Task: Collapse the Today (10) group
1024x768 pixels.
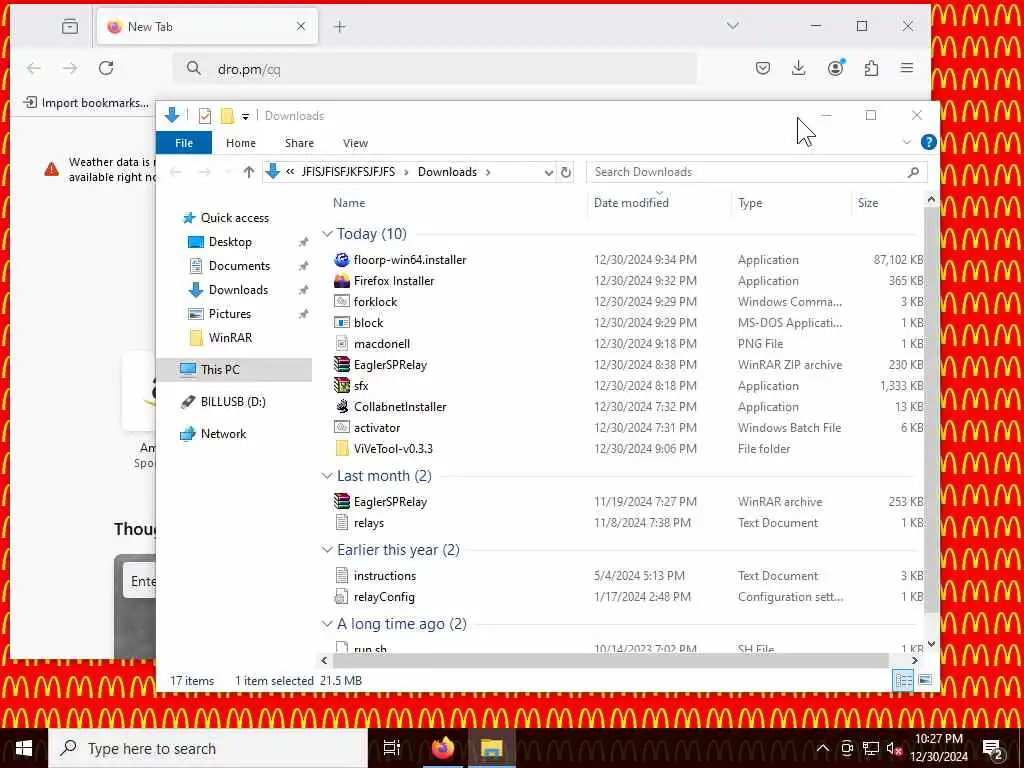Action: click(x=327, y=234)
